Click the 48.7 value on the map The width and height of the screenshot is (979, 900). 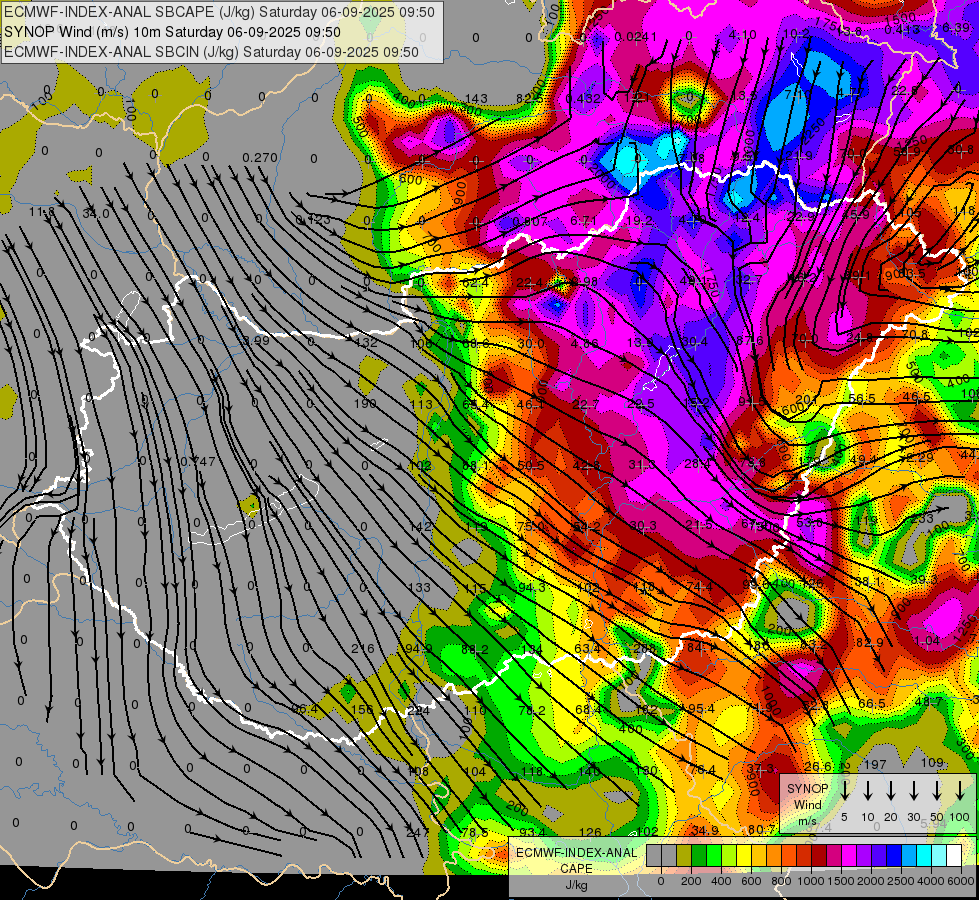click(928, 702)
